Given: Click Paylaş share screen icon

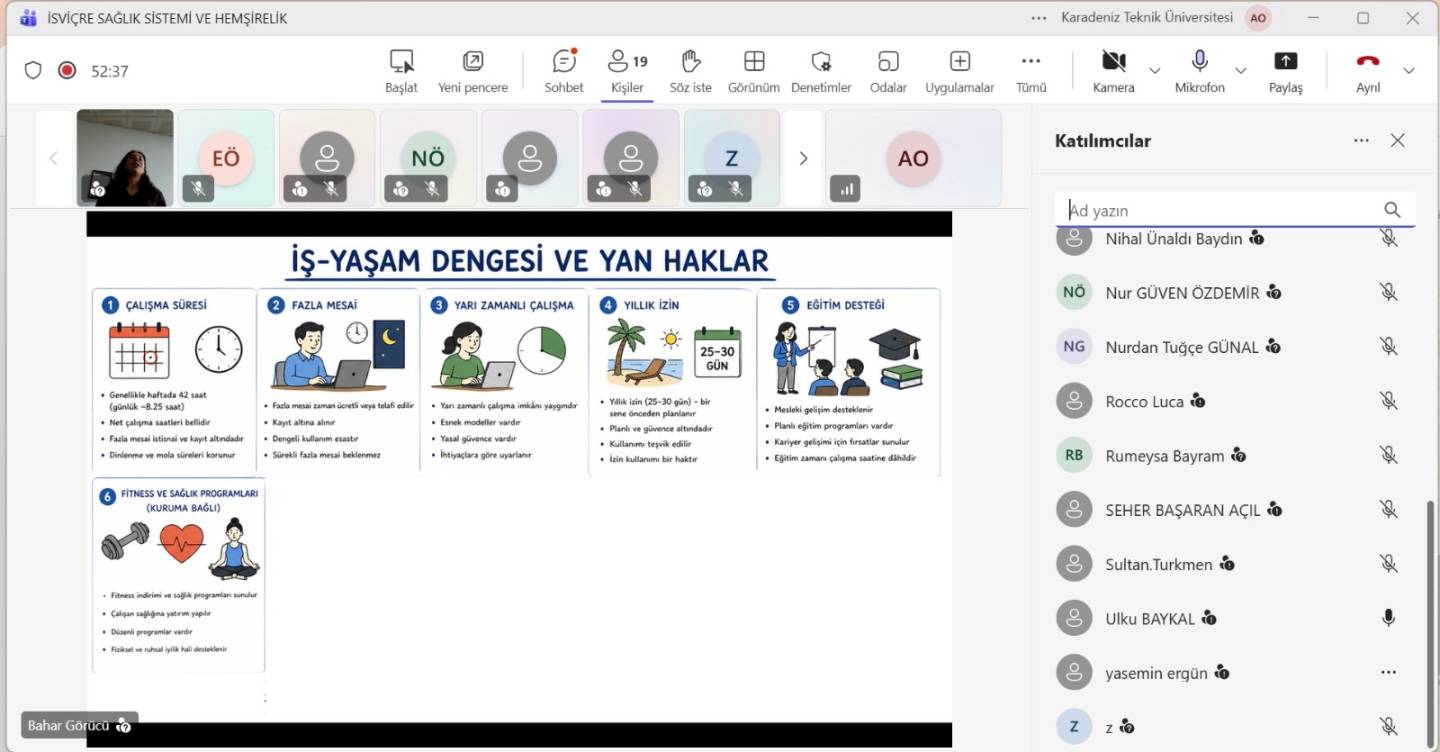Looking at the screenshot, I should (x=1285, y=62).
